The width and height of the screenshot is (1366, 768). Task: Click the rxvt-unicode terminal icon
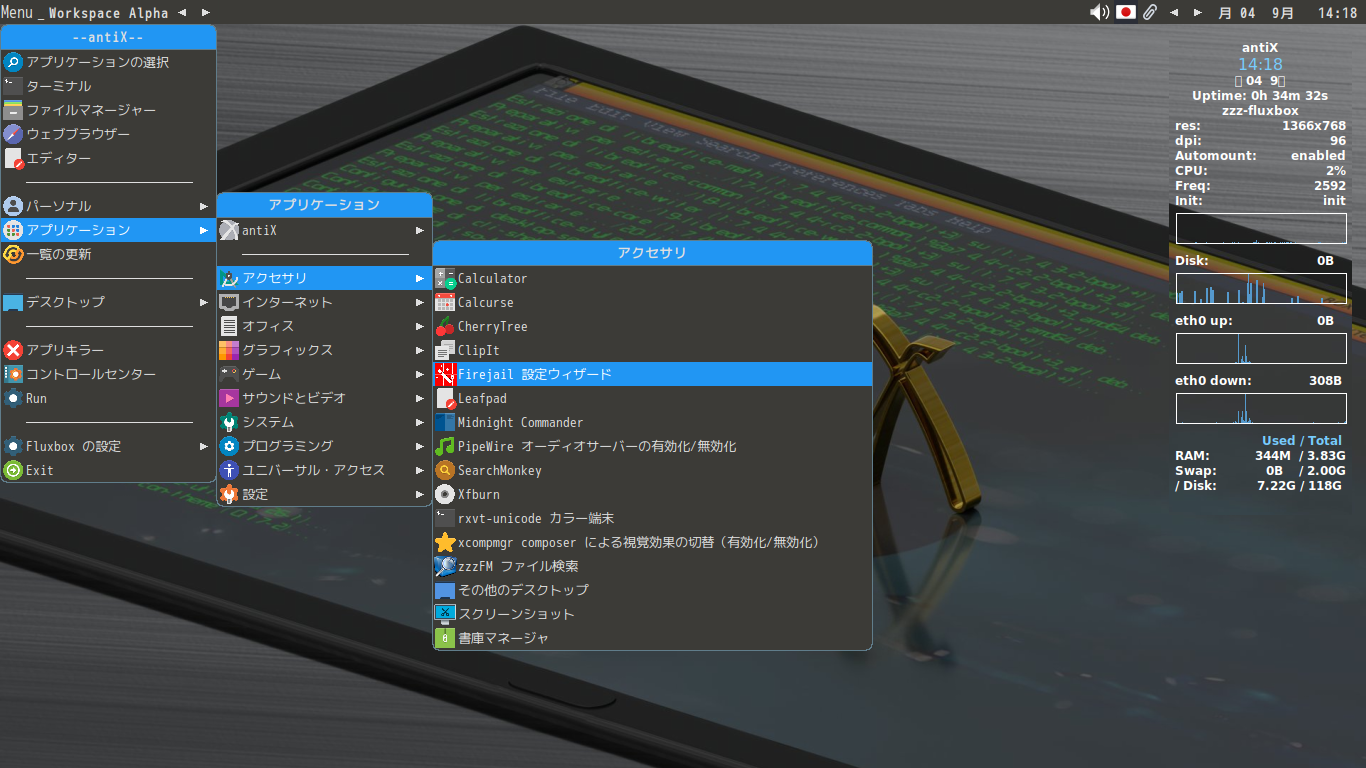(x=445, y=518)
